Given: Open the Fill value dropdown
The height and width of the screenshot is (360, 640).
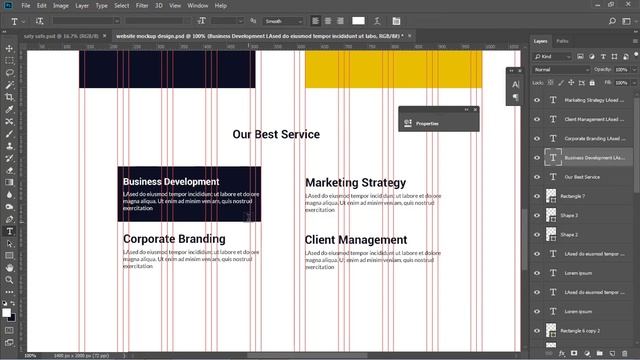Looking at the screenshot, I should click(x=634, y=83).
